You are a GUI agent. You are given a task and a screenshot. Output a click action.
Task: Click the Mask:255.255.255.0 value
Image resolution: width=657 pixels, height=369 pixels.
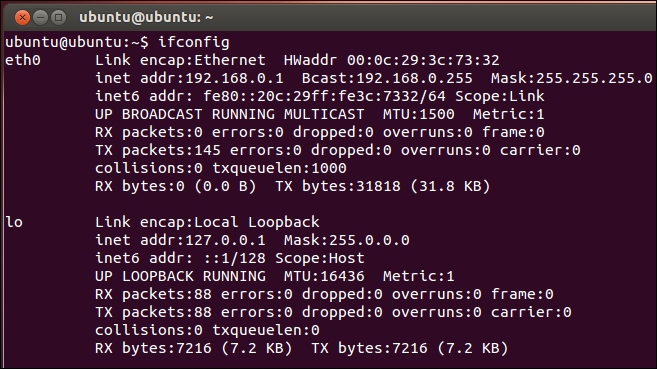tap(572, 78)
